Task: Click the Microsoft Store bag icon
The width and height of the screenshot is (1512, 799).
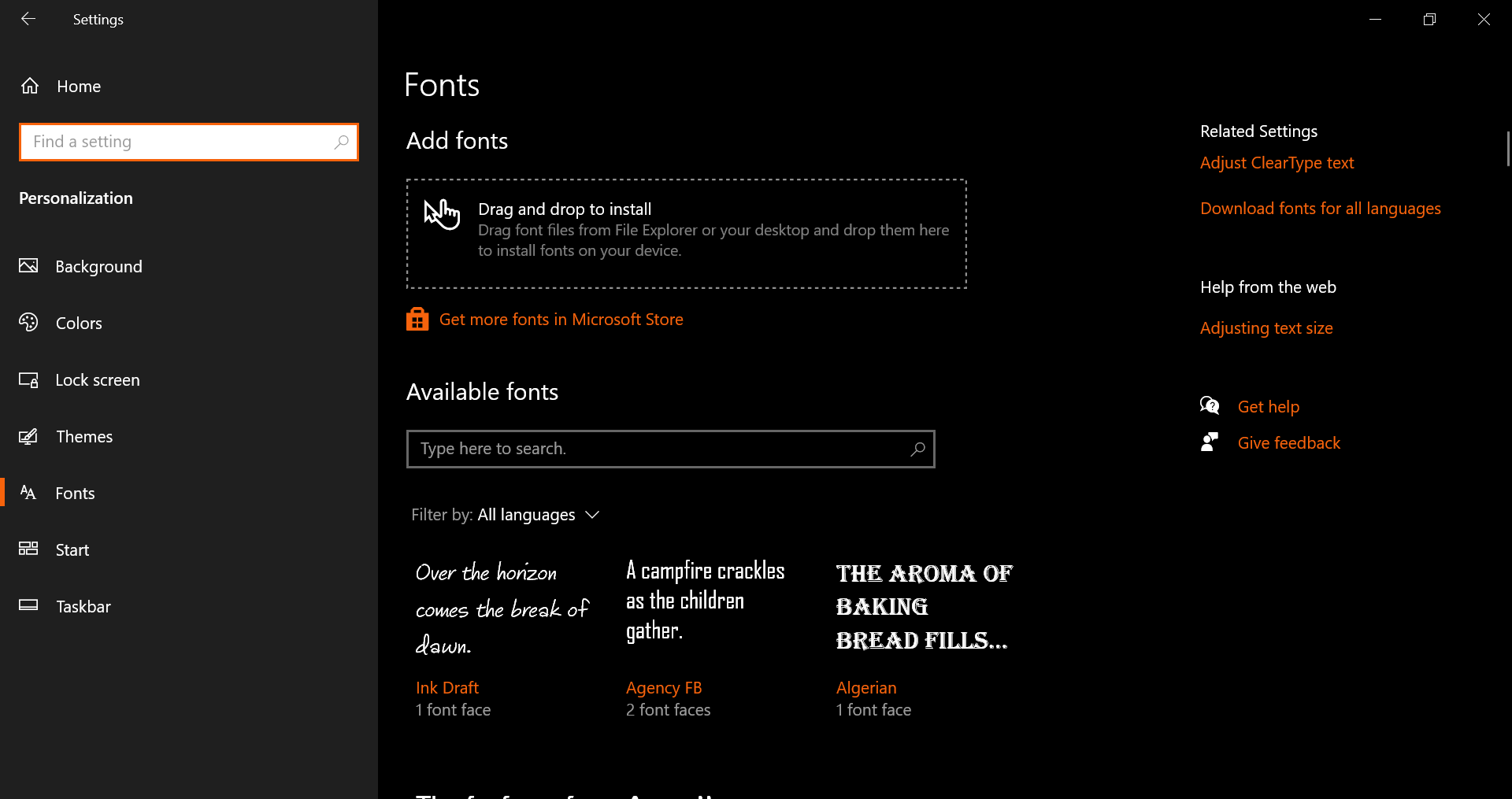Action: point(417,319)
